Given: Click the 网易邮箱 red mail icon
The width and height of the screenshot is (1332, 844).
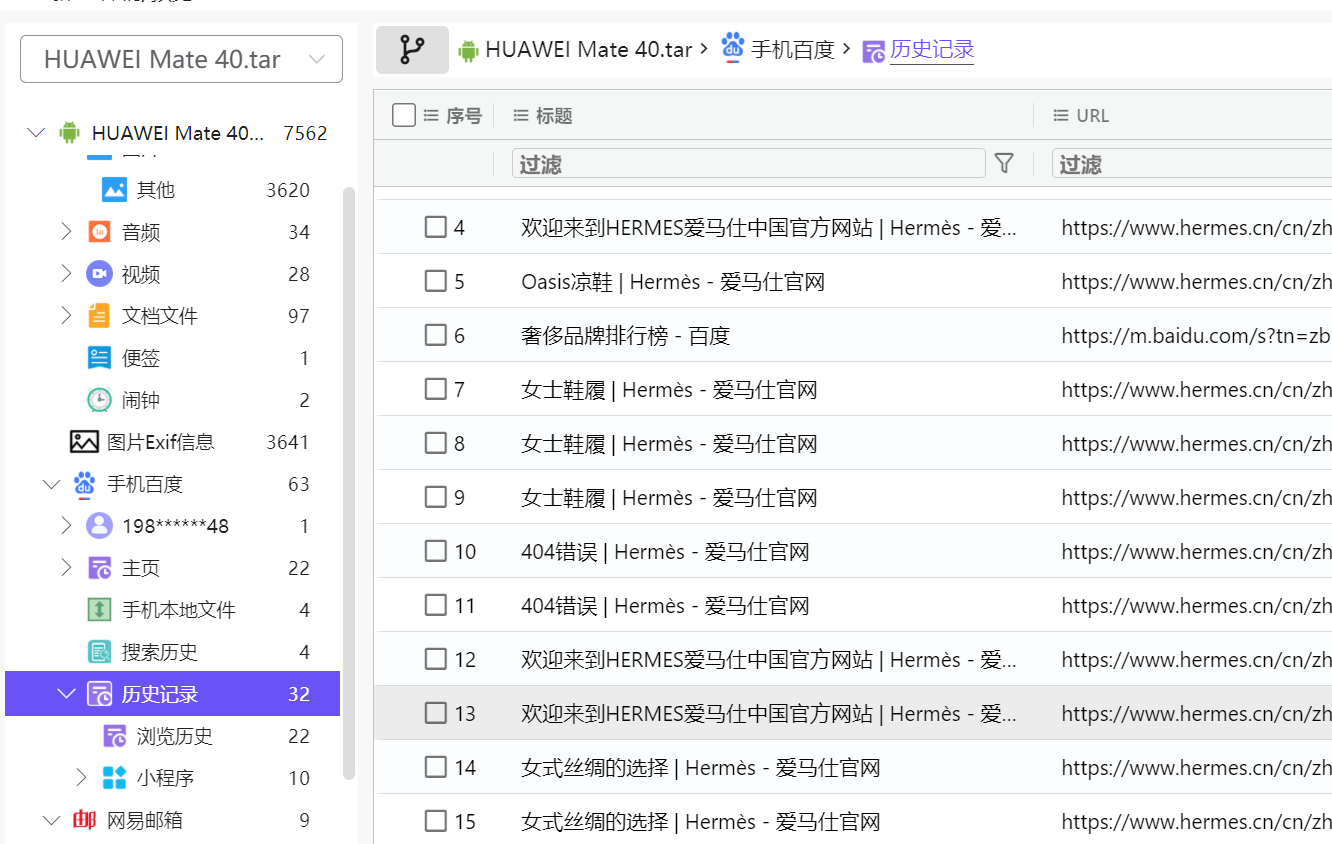Looking at the screenshot, I should pyautogui.click(x=85, y=820).
